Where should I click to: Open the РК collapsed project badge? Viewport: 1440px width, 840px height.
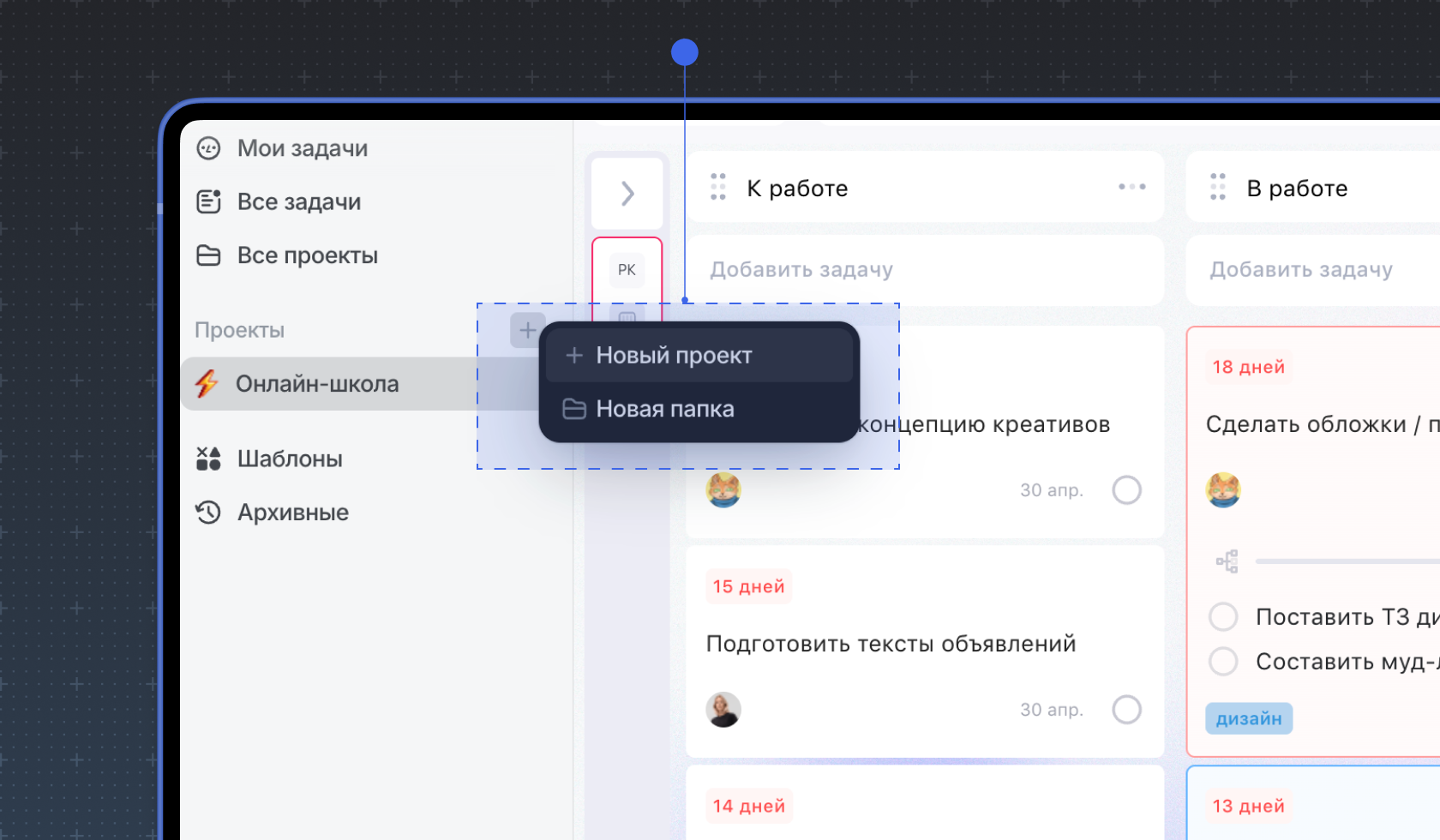(x=627, y=270)
